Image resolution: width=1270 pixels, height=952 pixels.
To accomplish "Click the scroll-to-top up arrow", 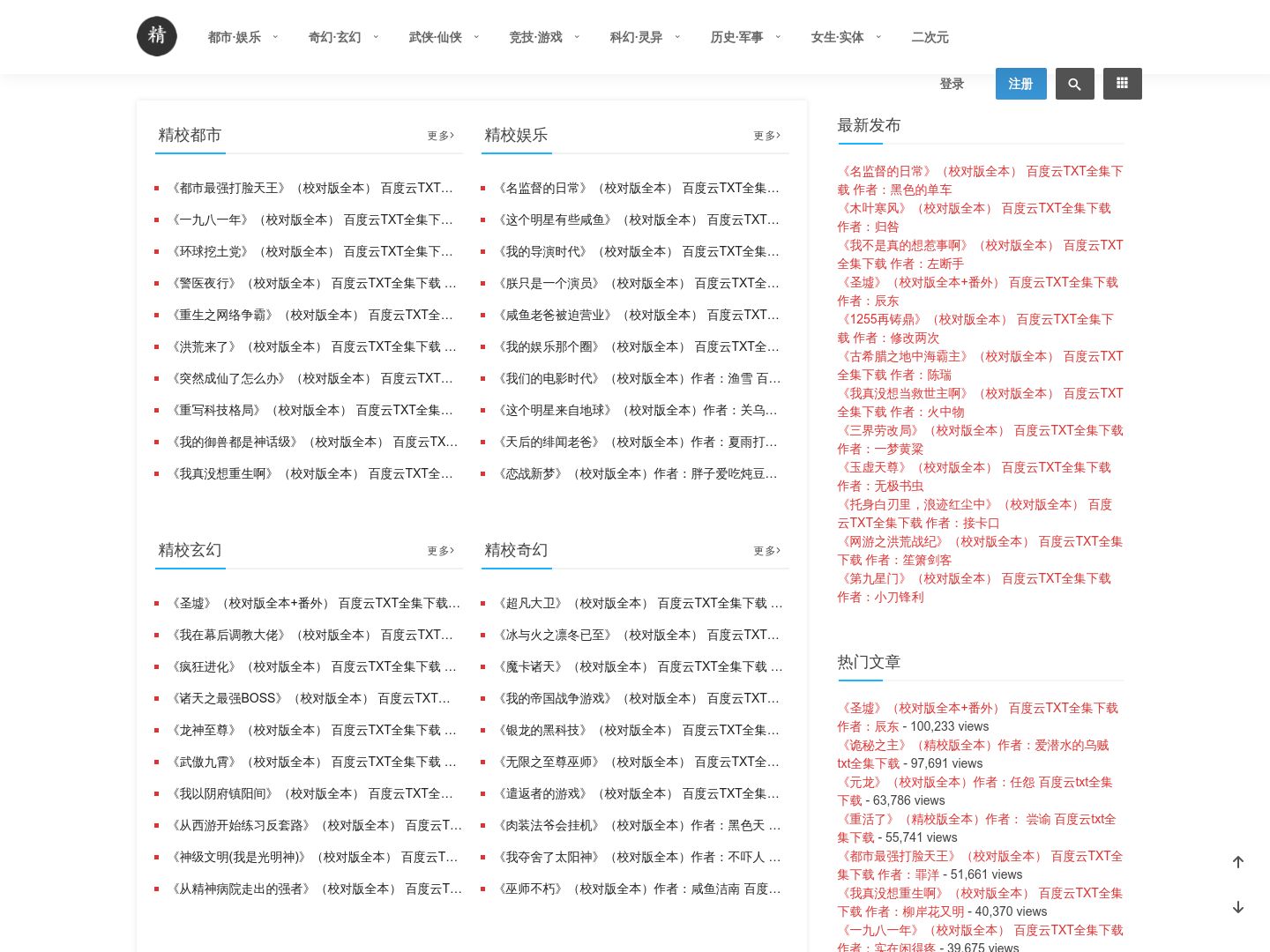I will (x=1238, y=862).
